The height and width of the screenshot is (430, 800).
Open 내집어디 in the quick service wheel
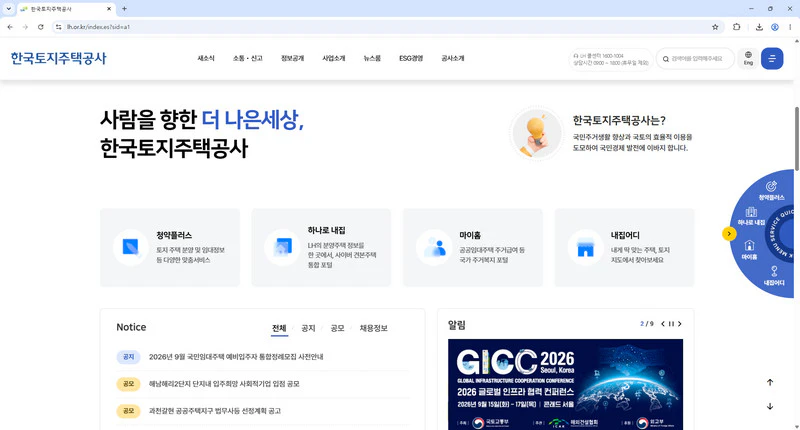774,275
